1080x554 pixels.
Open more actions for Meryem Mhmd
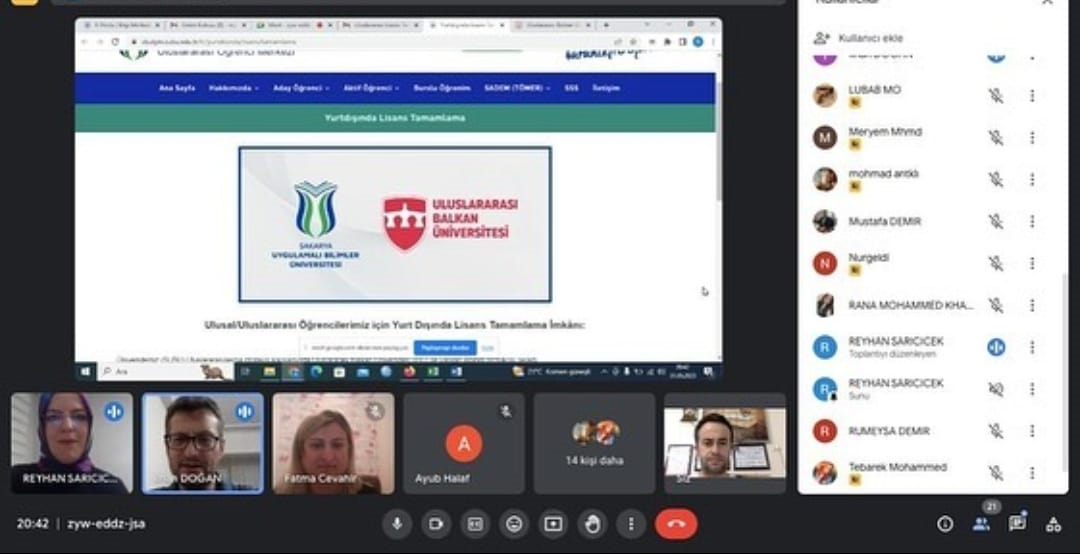pyautogui.click(x=1032, y=137)
